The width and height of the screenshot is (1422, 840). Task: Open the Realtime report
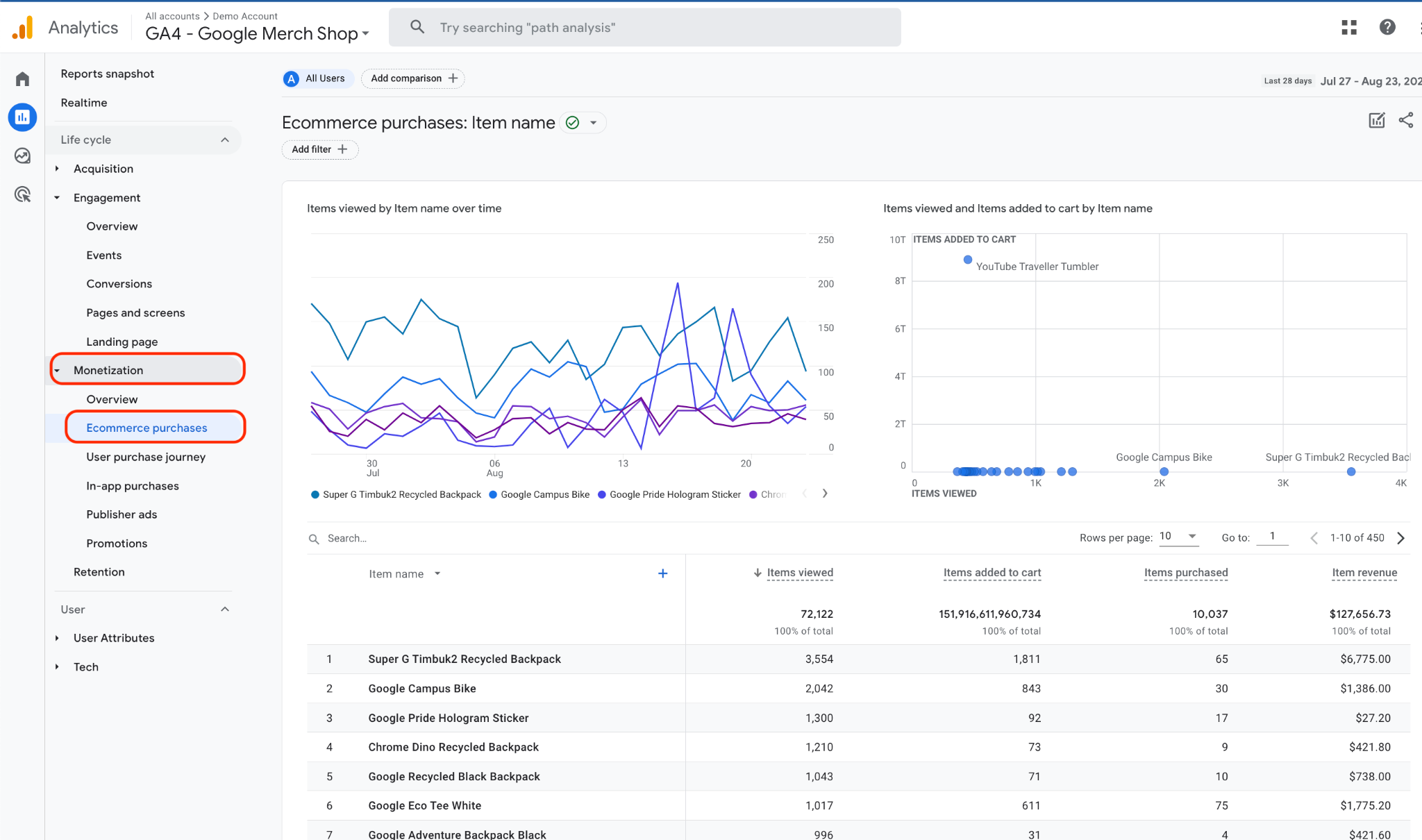click(x=84, y=103)
